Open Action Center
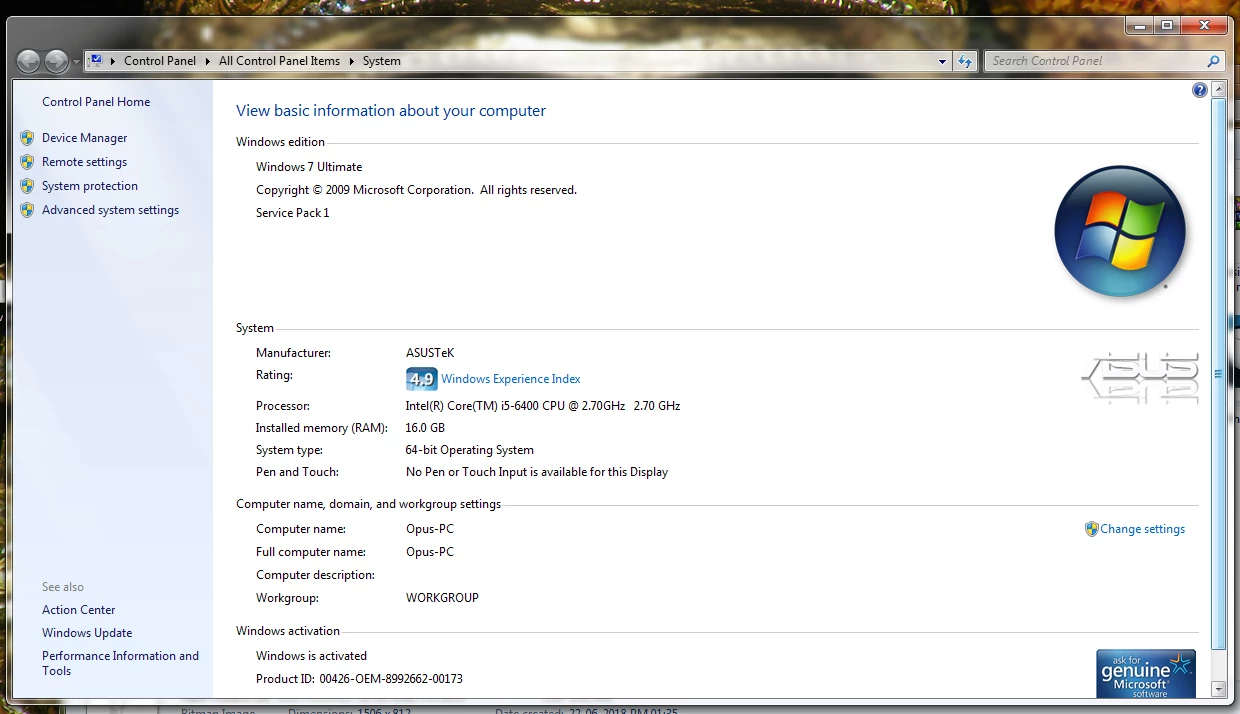This screenshot has width=1240, height=714. point(79,610)
